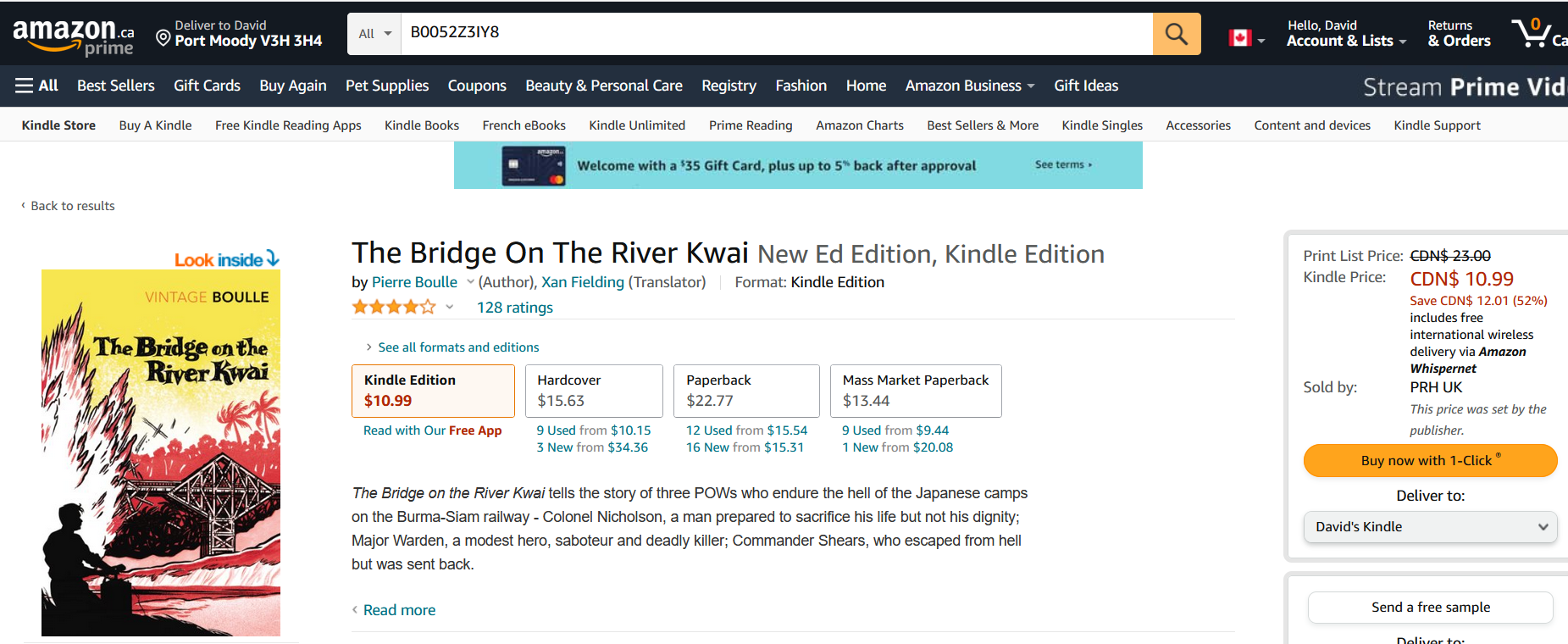Select the Kindle Edition format option

click(432, 391)
